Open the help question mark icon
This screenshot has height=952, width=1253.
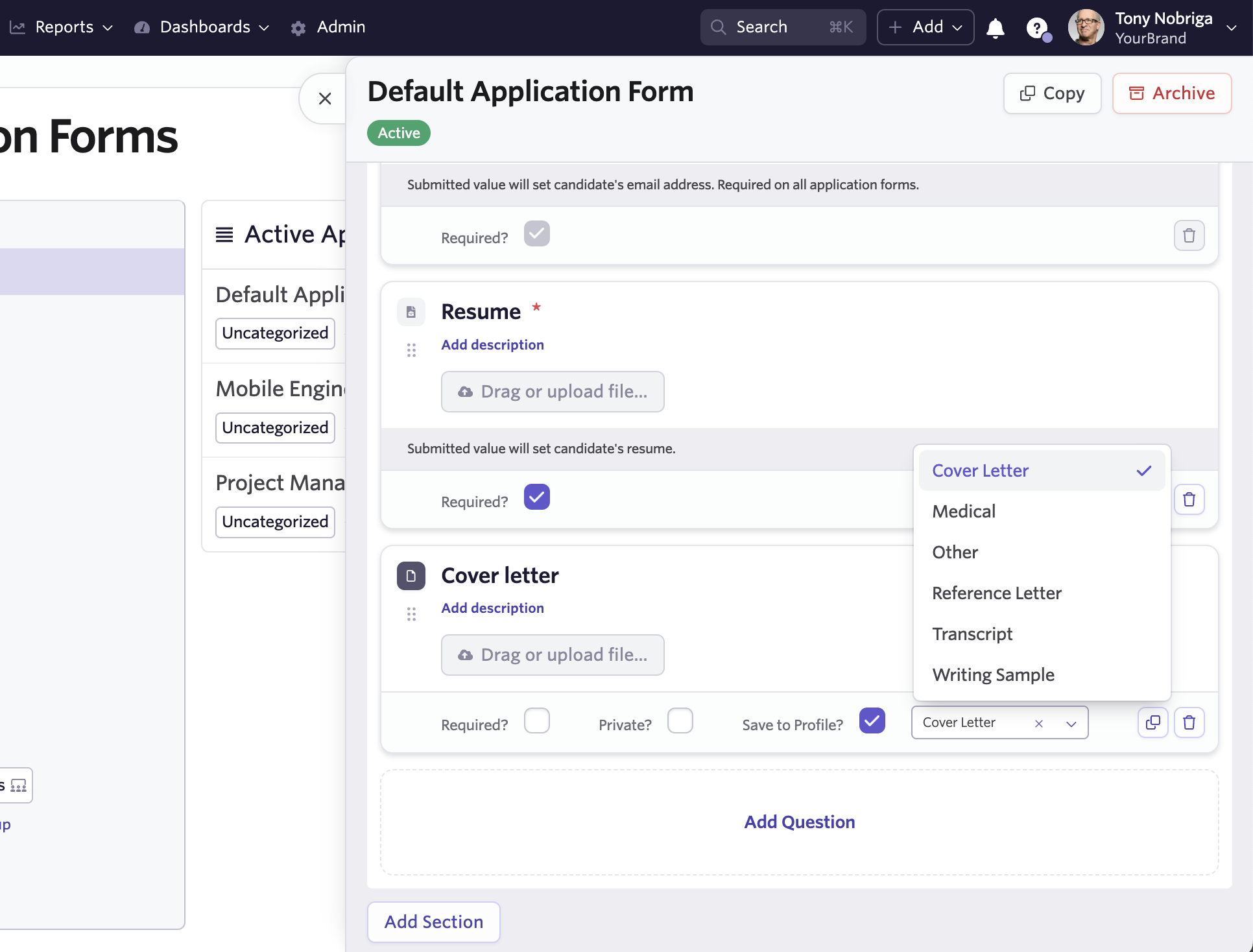pos(1036,28)
